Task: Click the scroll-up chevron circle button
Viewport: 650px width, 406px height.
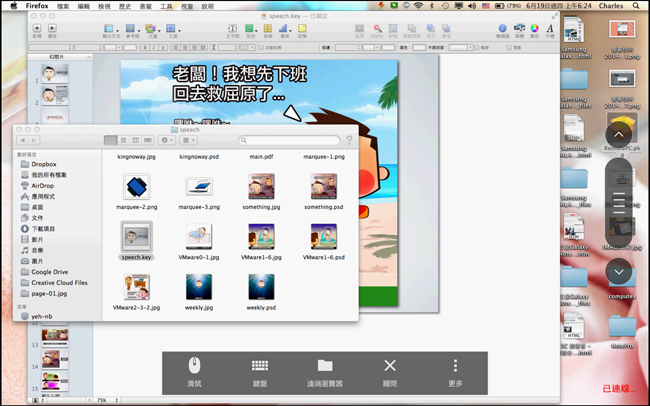Action: click(619, 133)
